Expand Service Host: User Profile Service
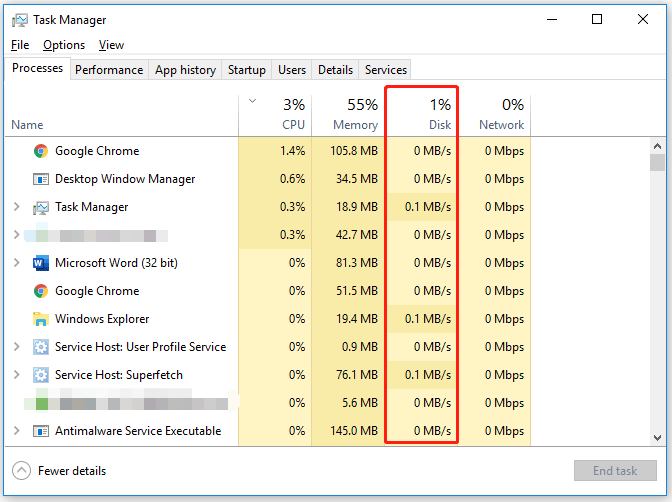The image size is (672, 502). pos(17,346)
